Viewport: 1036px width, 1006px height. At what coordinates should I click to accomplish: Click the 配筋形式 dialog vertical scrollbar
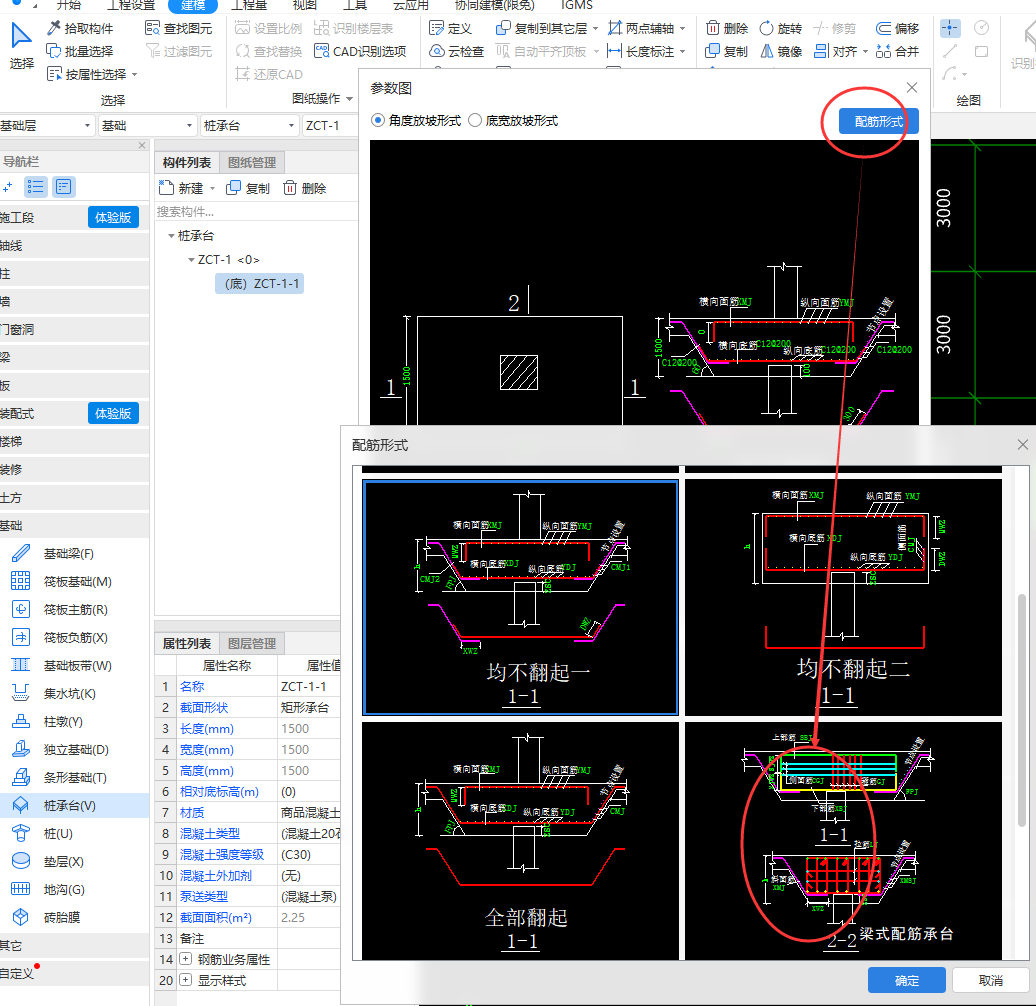1021,710
